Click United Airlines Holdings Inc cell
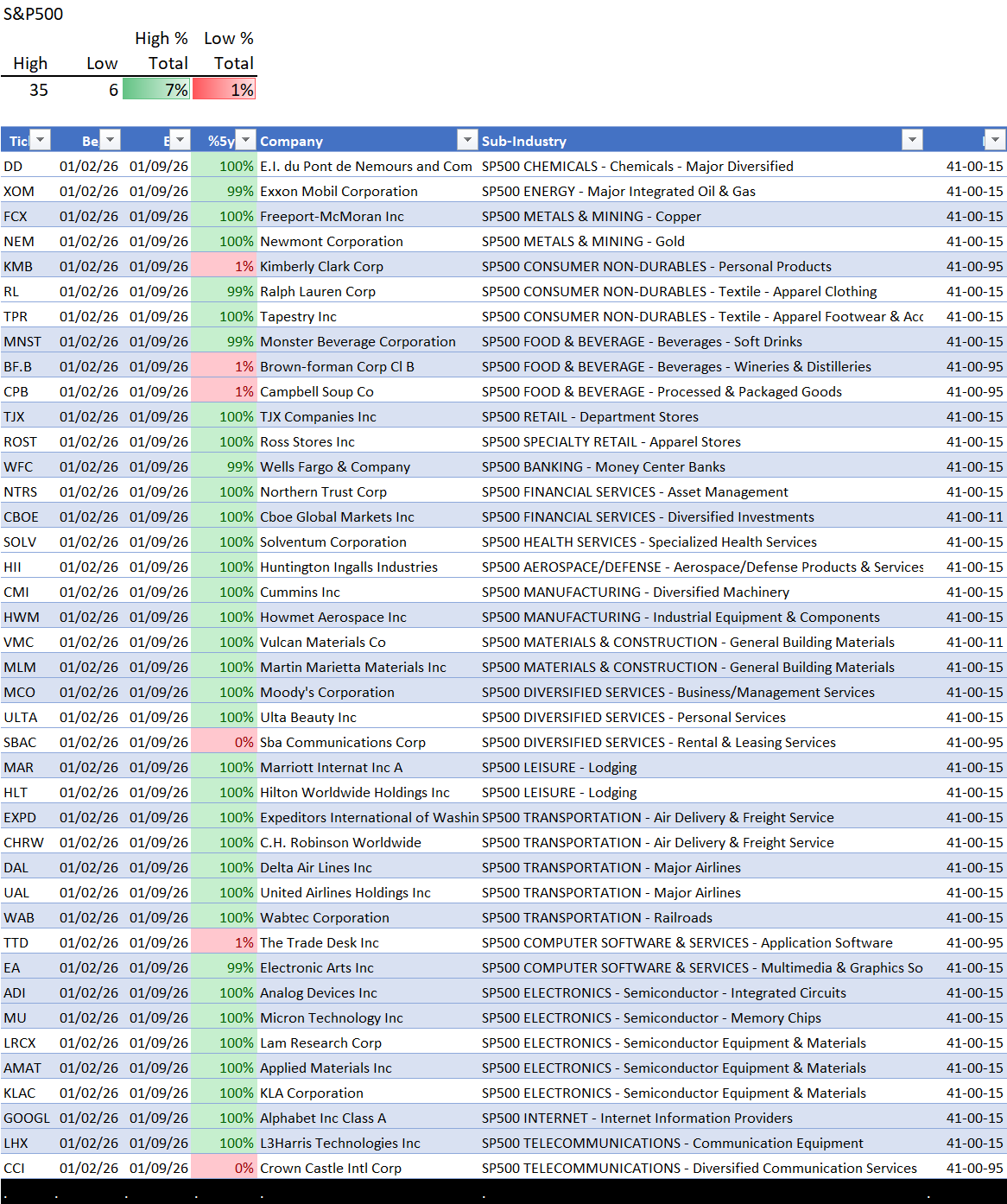The image size is (1007, 1204). [368, 892]
